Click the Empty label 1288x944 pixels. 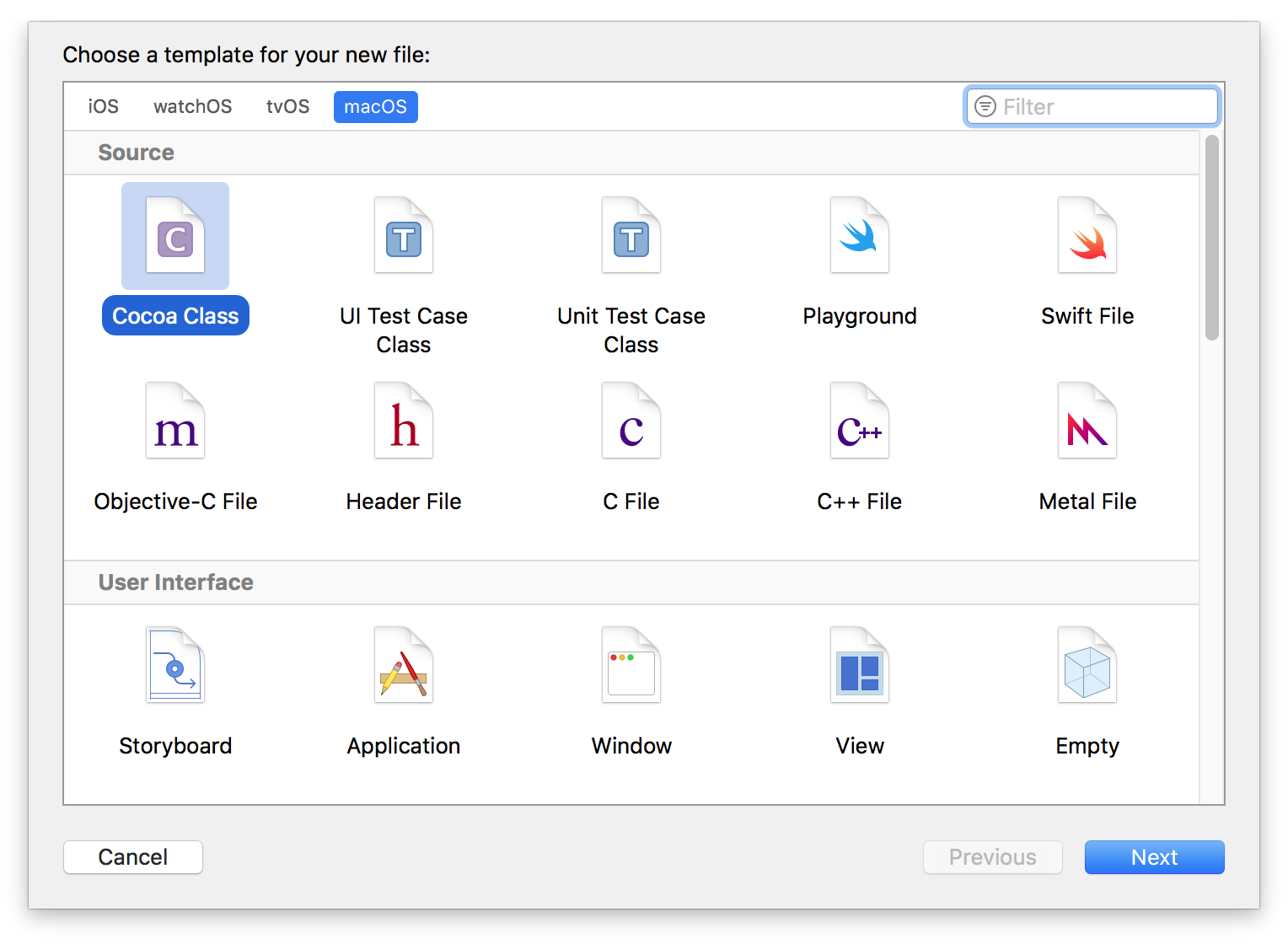click(x=1087, y=746)
